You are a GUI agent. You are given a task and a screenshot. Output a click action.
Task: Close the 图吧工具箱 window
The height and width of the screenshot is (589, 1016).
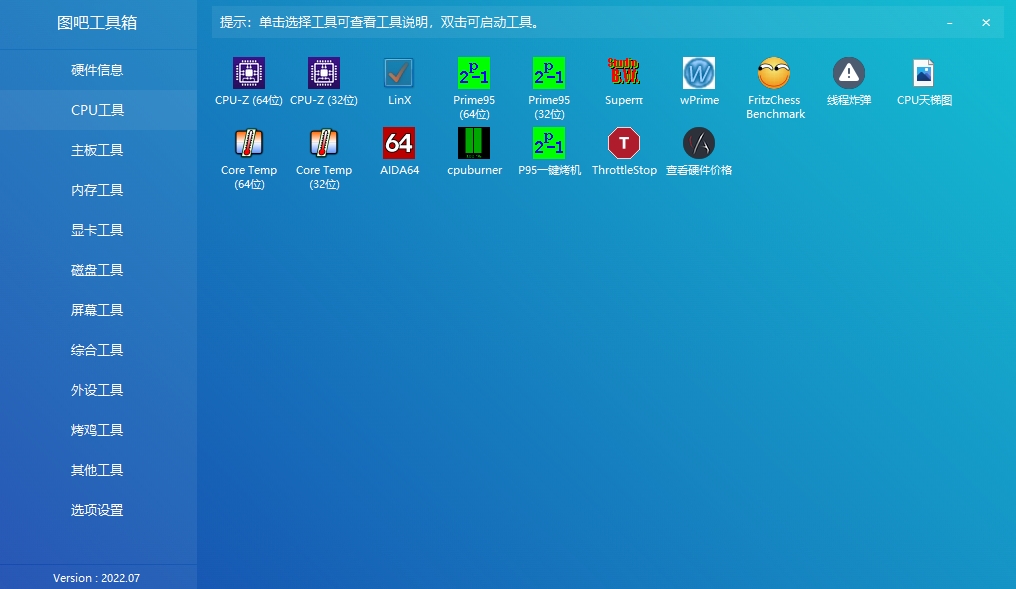pyautogui.click(x=986, y=23)
